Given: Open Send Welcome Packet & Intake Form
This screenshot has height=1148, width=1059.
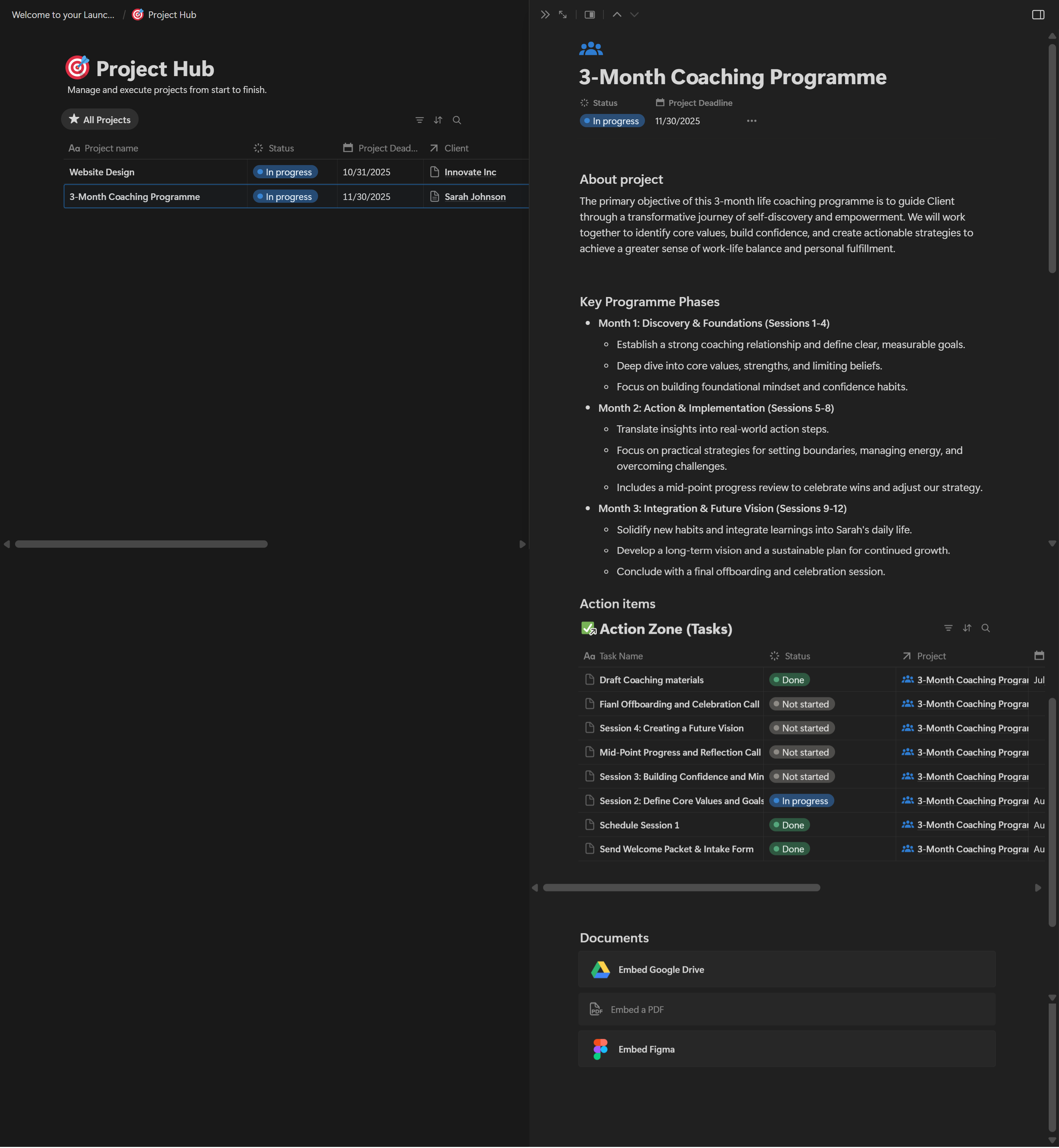Looking at the screenshot, I should click(676, 849).
